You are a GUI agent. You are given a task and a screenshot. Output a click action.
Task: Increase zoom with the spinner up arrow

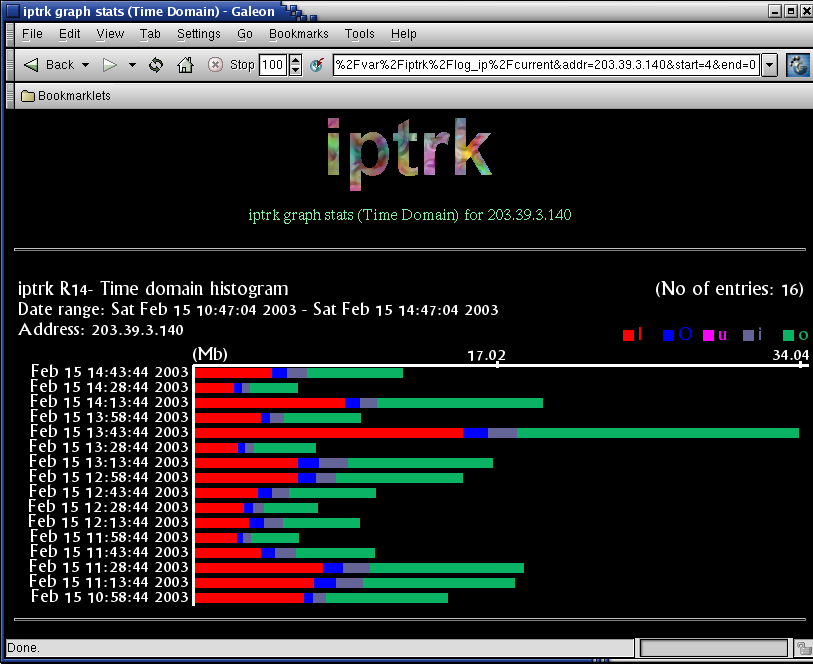[296, 60]
